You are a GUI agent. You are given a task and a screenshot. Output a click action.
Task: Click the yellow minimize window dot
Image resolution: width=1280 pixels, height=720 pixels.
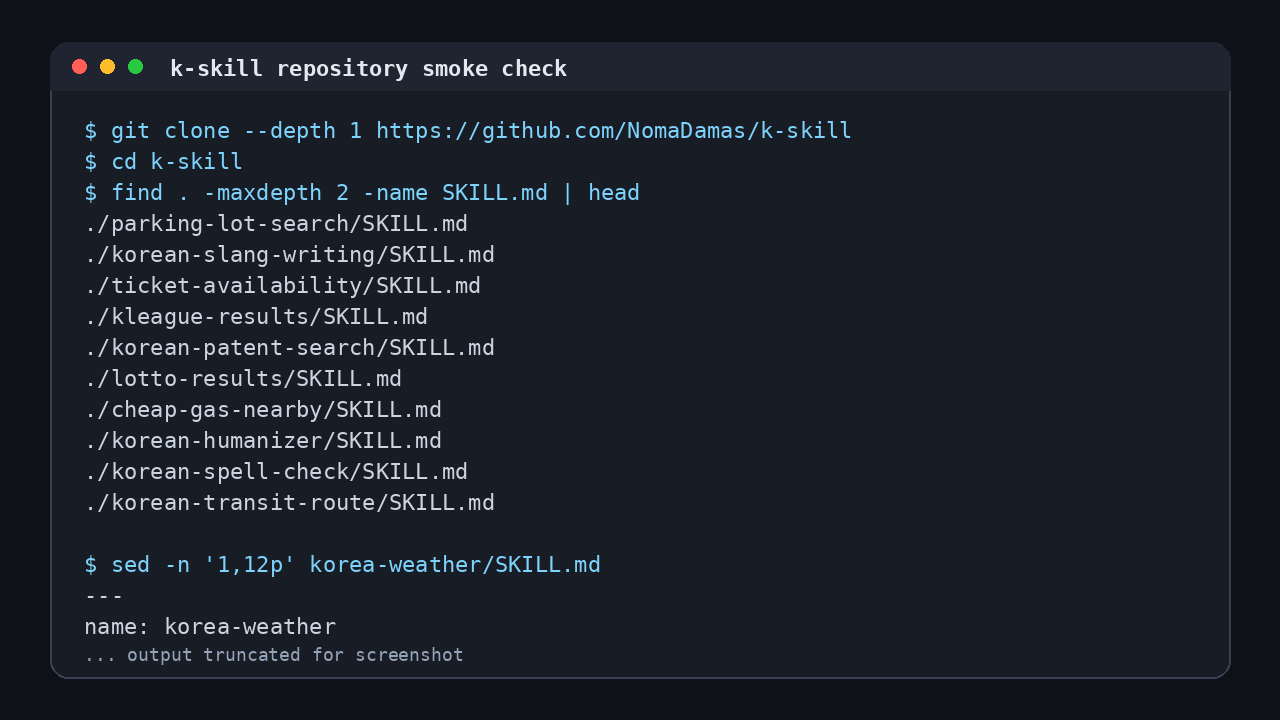[x=108, y=67]
